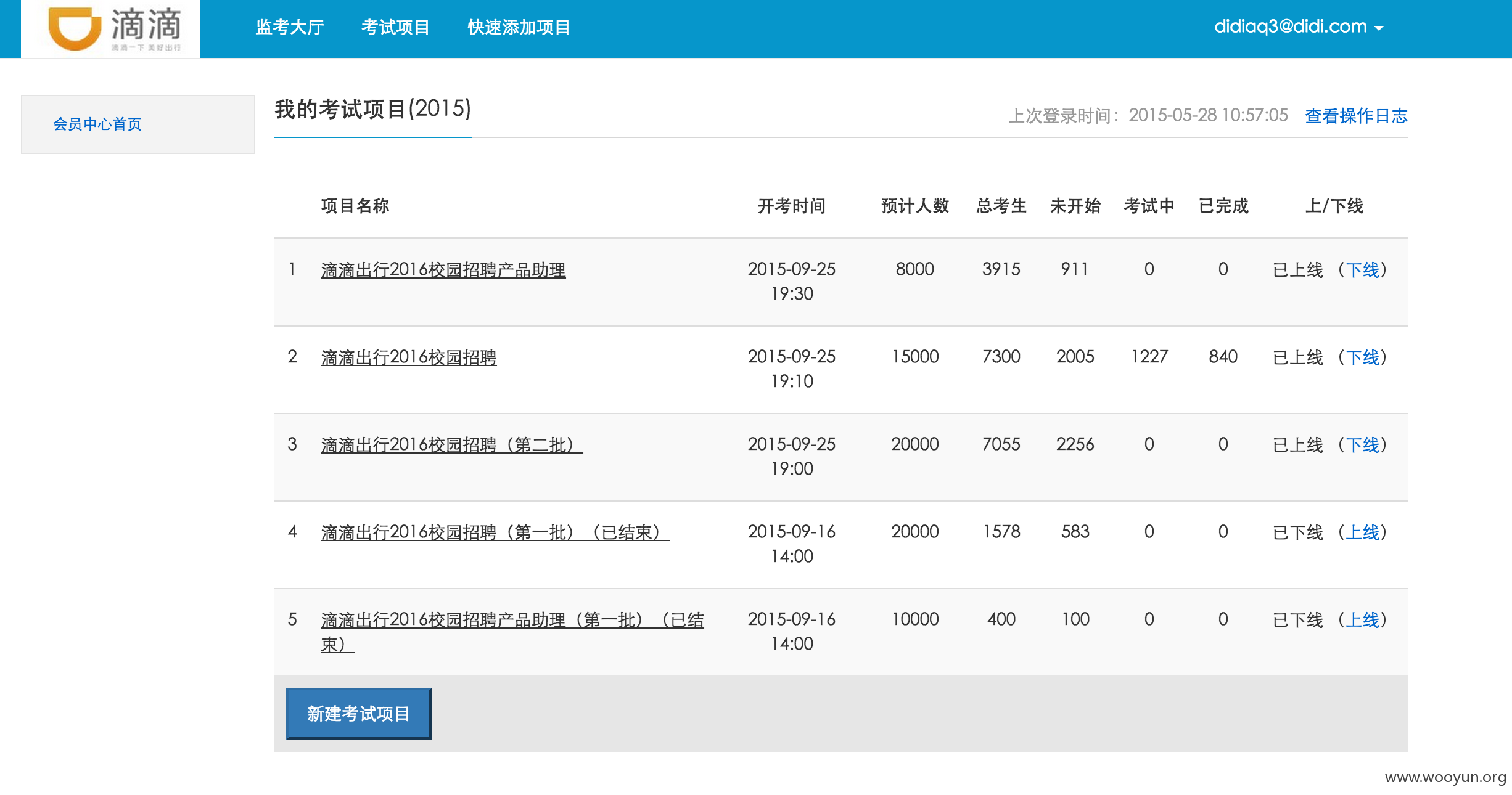The image size is (1512, 795).
Task: Click 下线 for row 2 校园招聘 project
Action: [x=1362, y=357]
